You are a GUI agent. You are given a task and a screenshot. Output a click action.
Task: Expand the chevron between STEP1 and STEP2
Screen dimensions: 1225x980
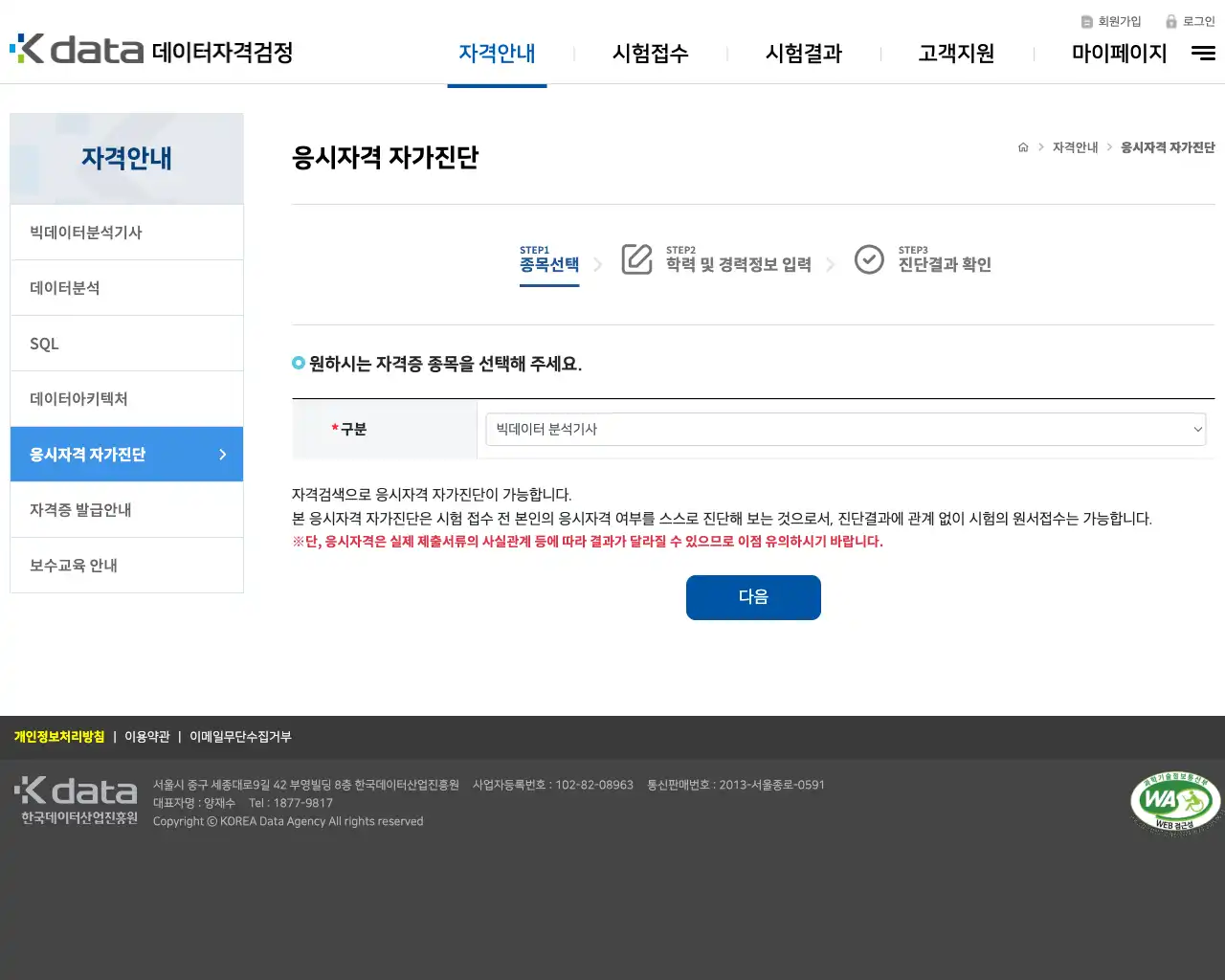(598, 262)
